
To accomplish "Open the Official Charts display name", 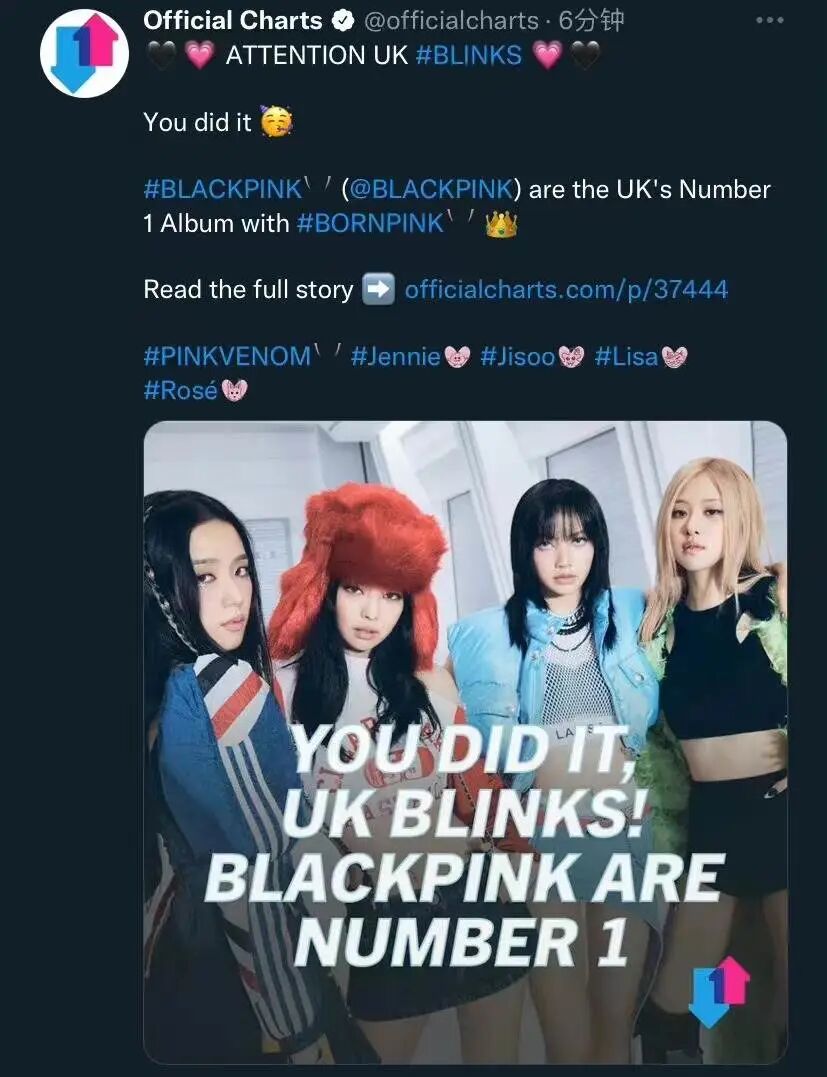I will (x=233, y=21).
